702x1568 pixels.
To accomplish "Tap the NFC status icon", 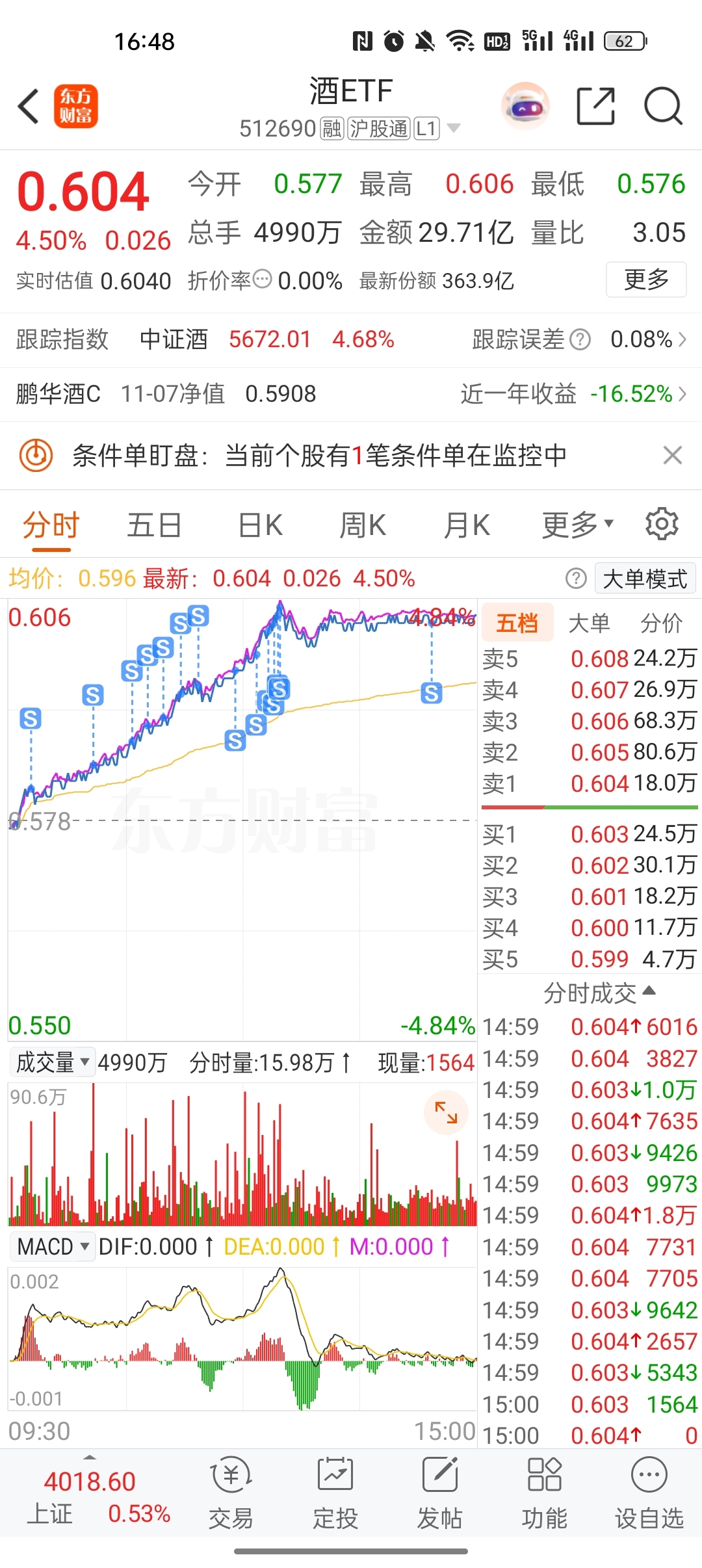I will click(363, 42).
